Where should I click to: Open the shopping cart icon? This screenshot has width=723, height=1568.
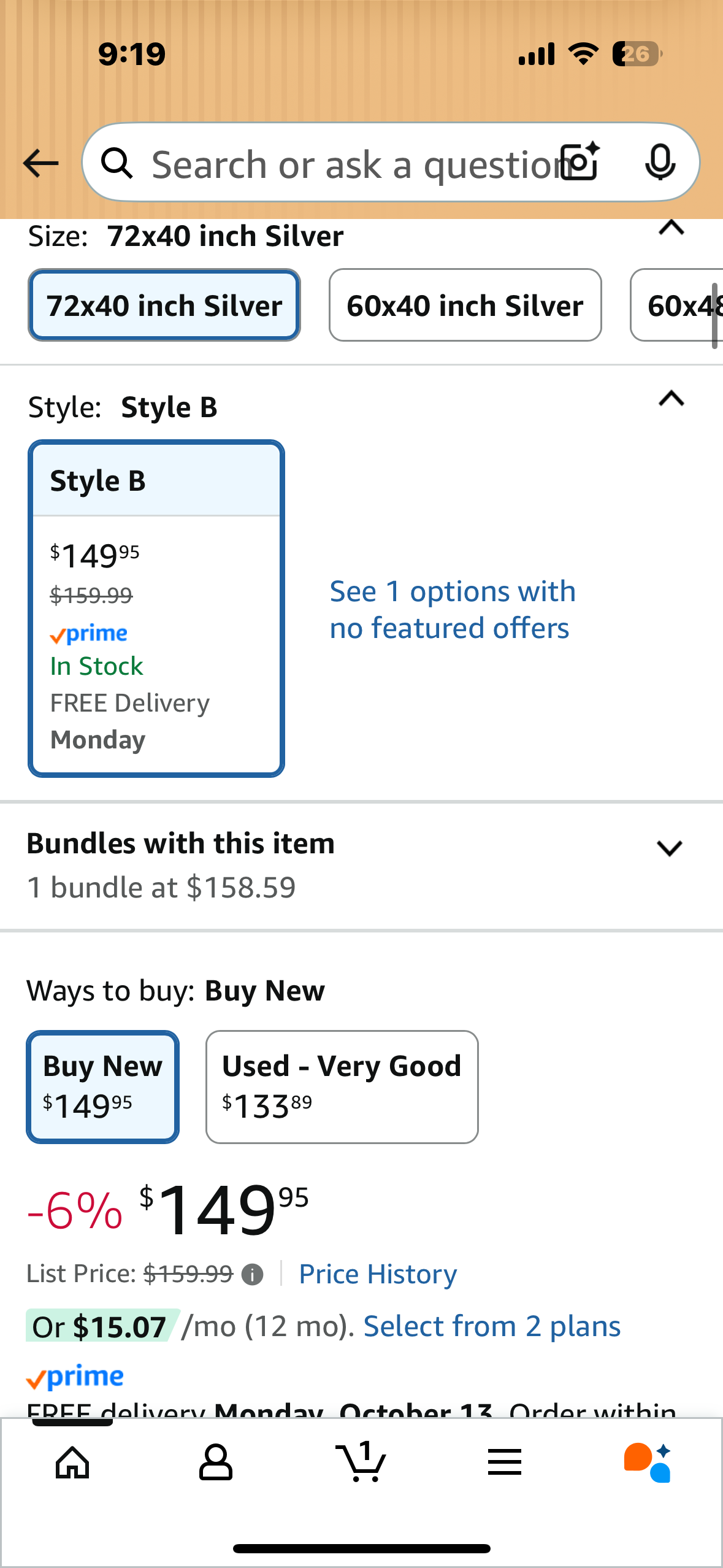pyautogui.click(x=361, y=1462)
